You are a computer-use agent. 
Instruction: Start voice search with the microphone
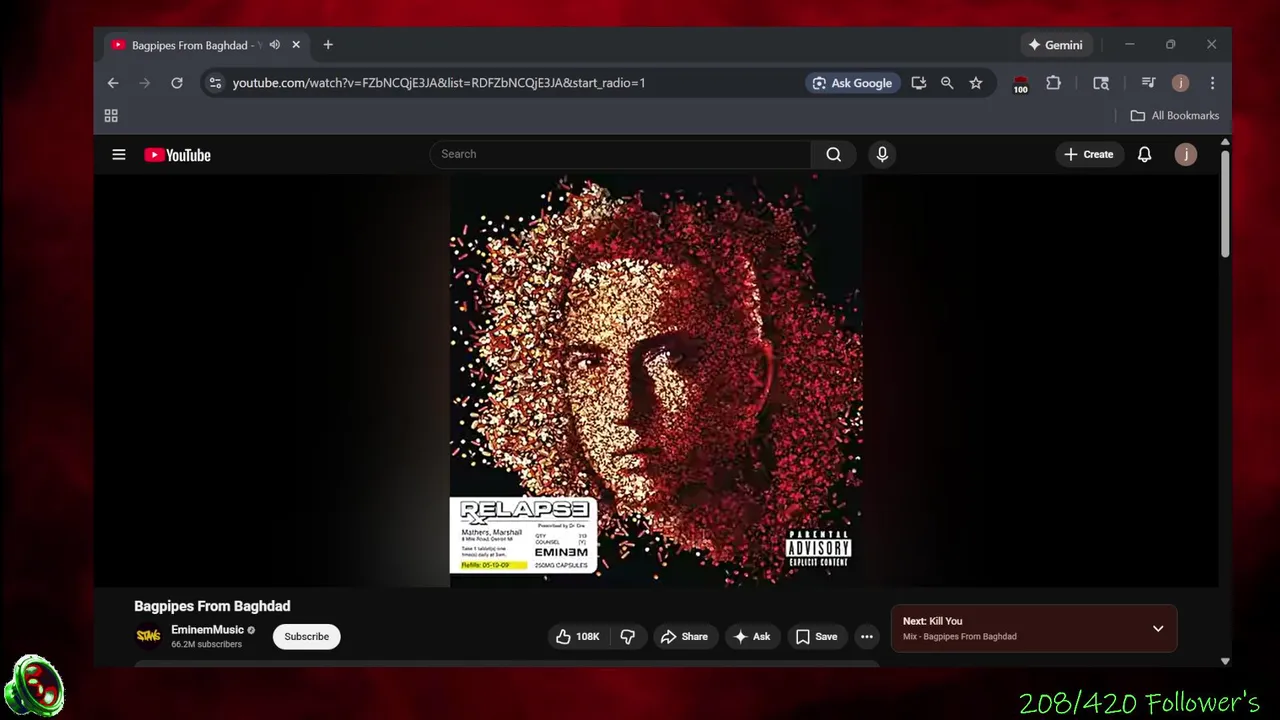882,154
